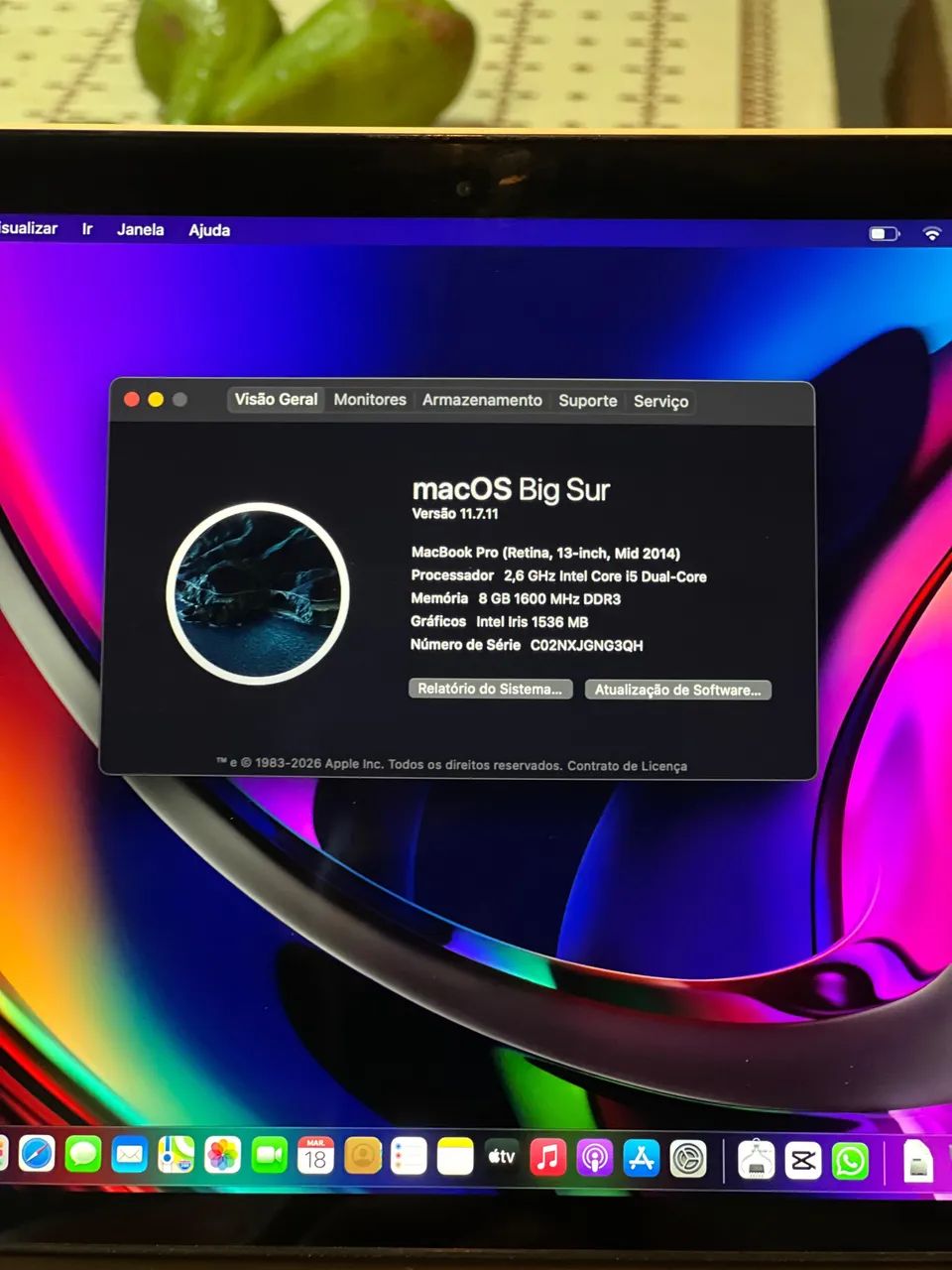Viewport: 952px width, 1270px height.
Task: Open the Armazenamento tab
Action: pyautogui.click(x=482, y=400)
